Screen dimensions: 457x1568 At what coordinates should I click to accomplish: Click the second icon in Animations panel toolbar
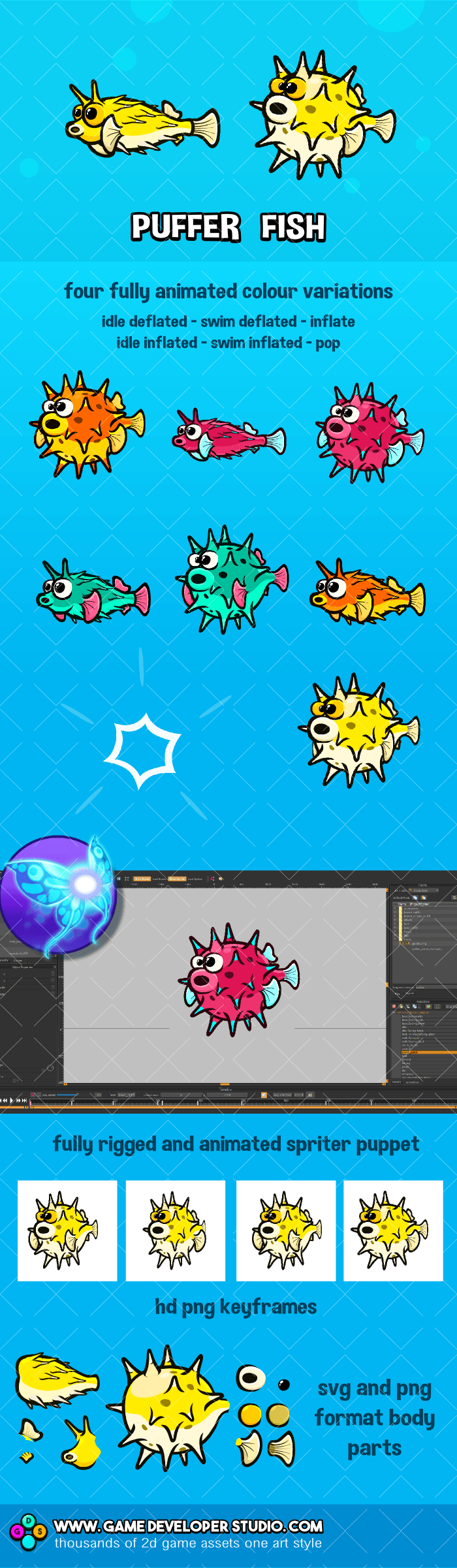point(401,1006)
